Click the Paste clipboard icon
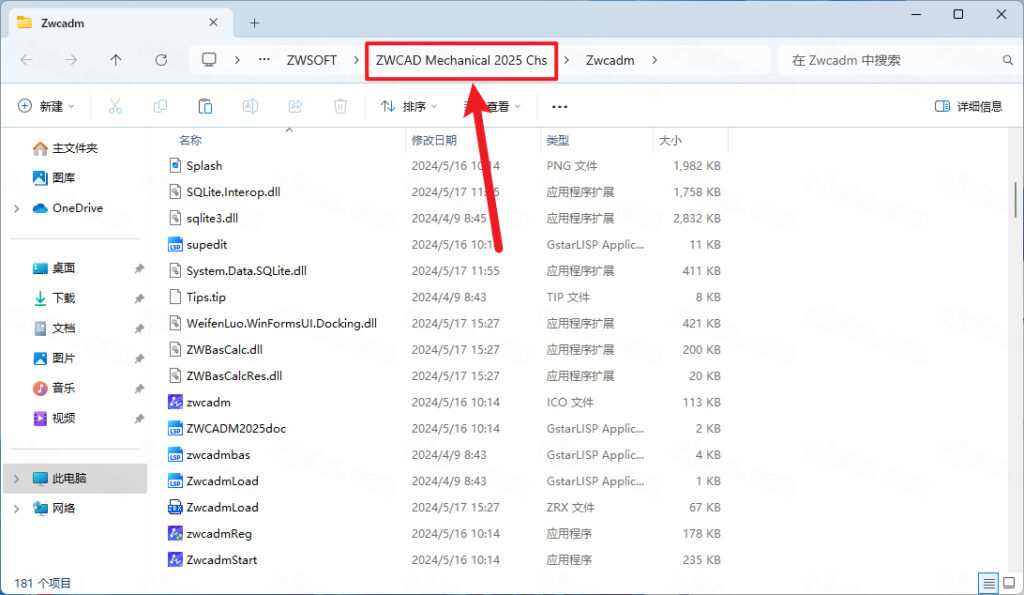The height and width of the screenshot is (595, 1024). pos(205,106)
